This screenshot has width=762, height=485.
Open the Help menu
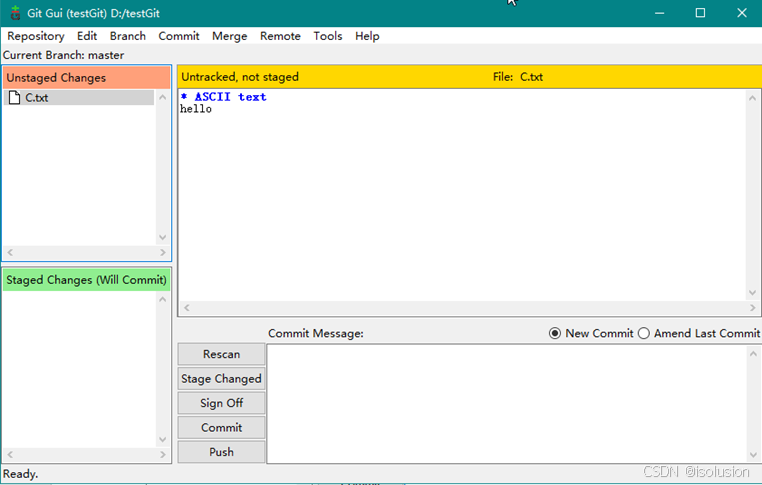pos(367,36)
